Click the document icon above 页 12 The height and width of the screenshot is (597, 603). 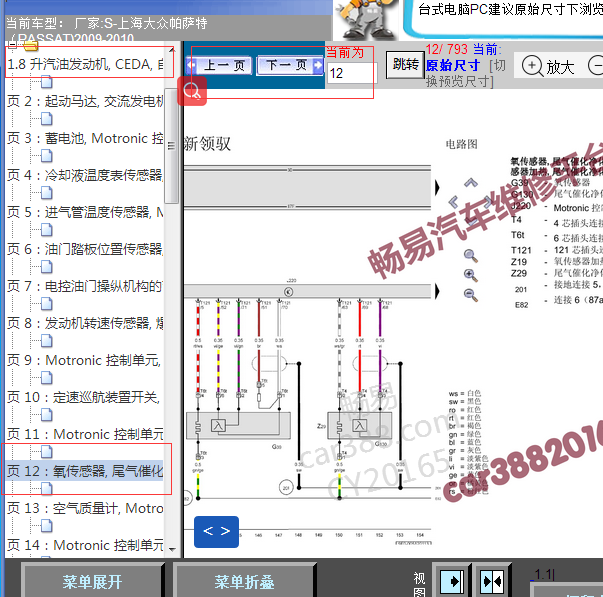click(47, 452)
